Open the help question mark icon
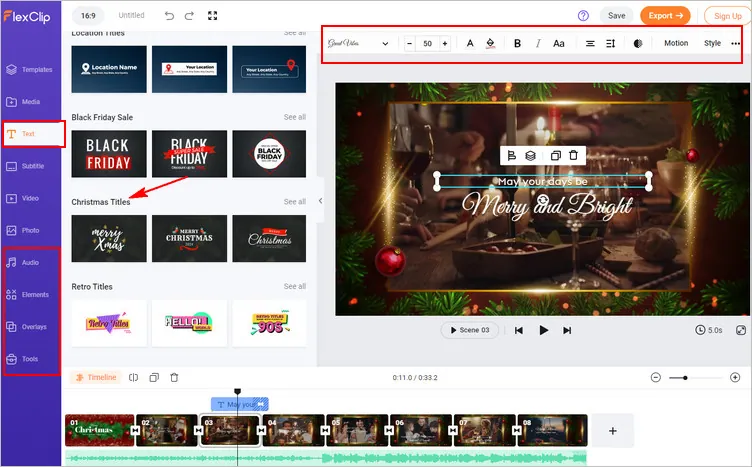The image size is (752, 467). 583,16
